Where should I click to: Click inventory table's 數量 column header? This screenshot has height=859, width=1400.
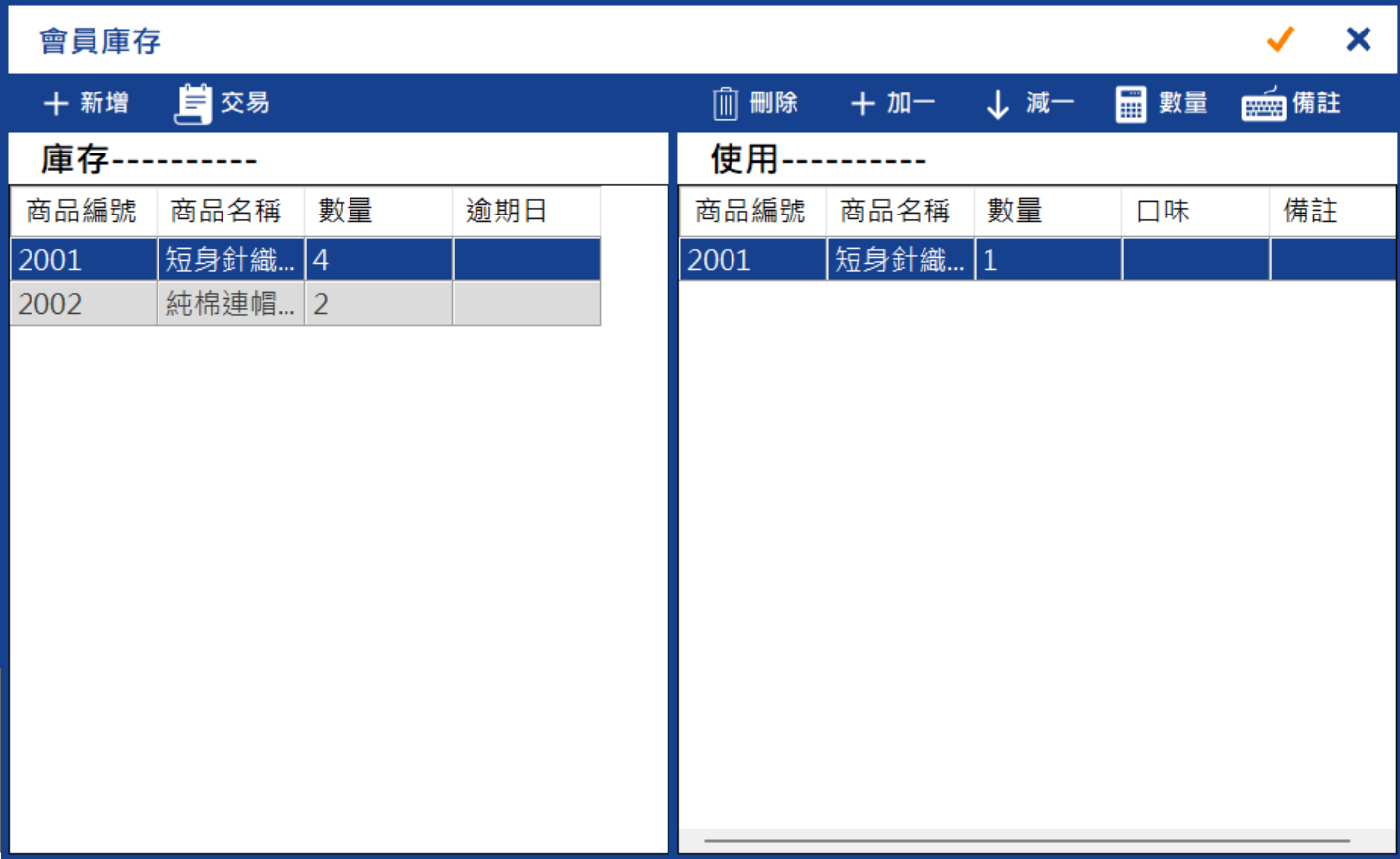378,211
